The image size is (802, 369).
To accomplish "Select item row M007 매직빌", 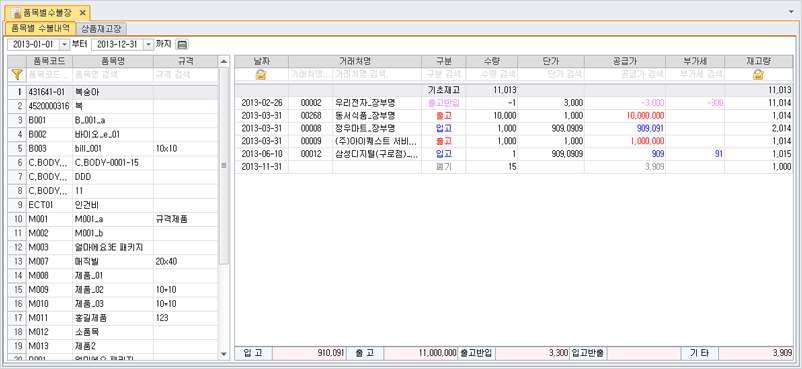I will pos(113,262).
